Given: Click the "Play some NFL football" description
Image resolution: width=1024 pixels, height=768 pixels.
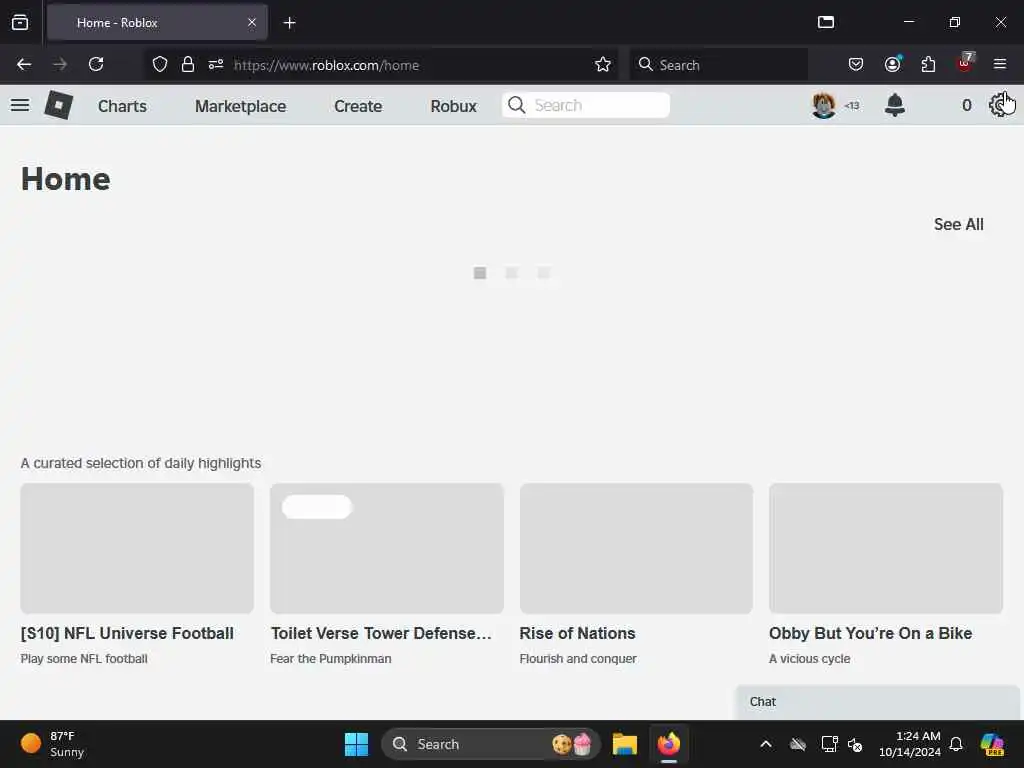Looking at the screenshot, I should point(84,659).
